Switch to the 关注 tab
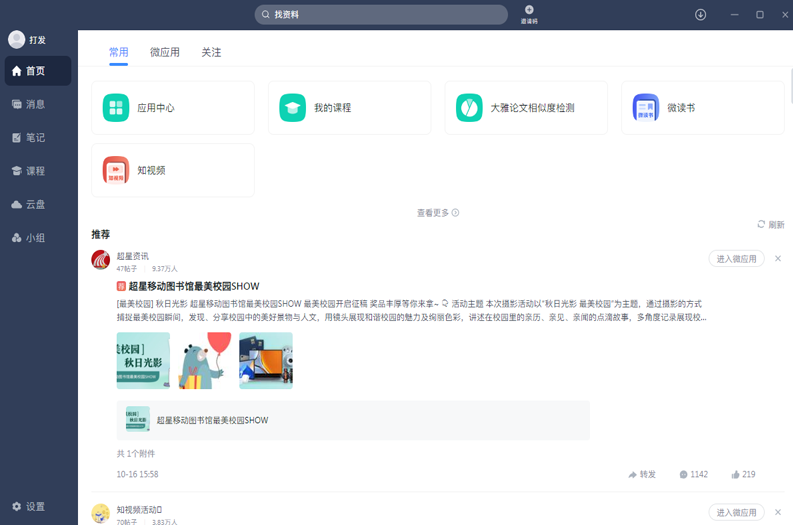The width and height of the screenshot is (793, 525). 211,52
